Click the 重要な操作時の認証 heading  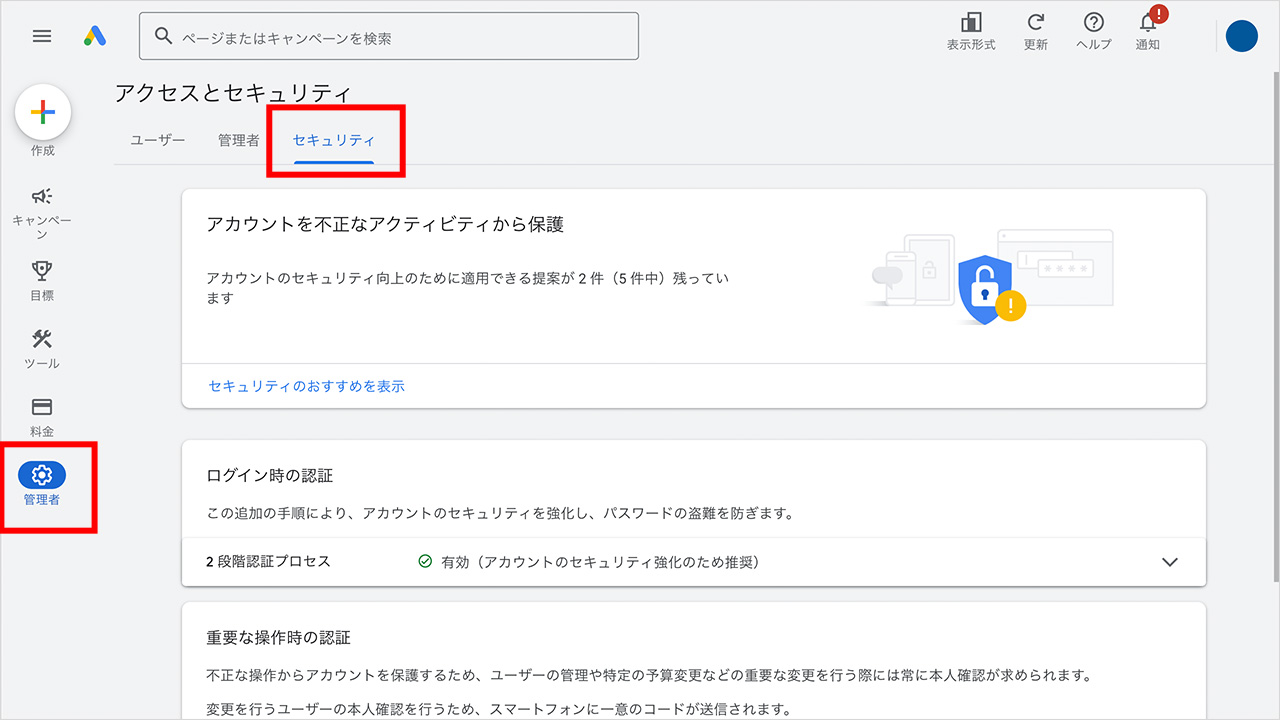point(278,637)
